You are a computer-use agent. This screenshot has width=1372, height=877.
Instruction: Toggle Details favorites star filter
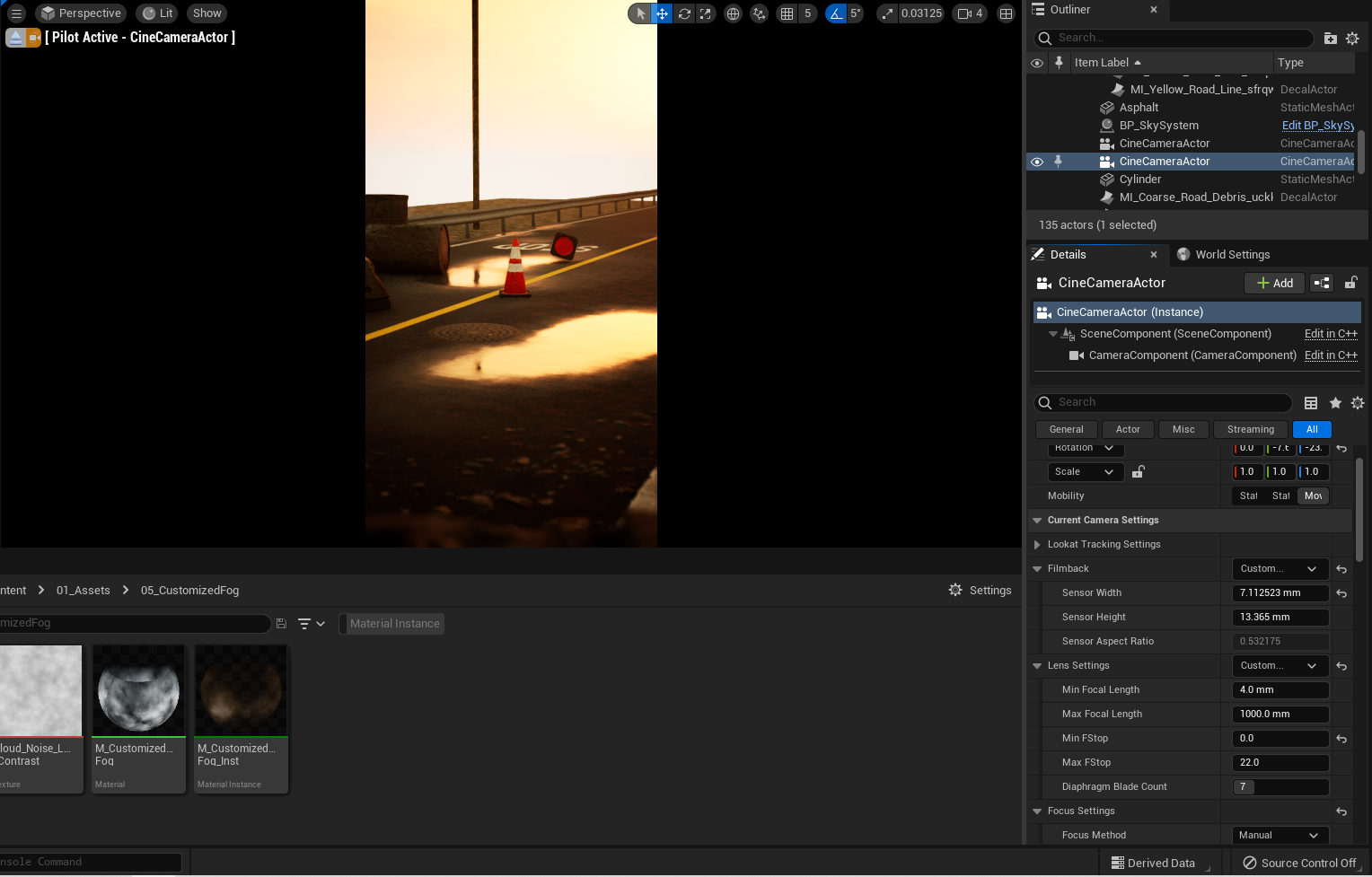pos(1335,403)
